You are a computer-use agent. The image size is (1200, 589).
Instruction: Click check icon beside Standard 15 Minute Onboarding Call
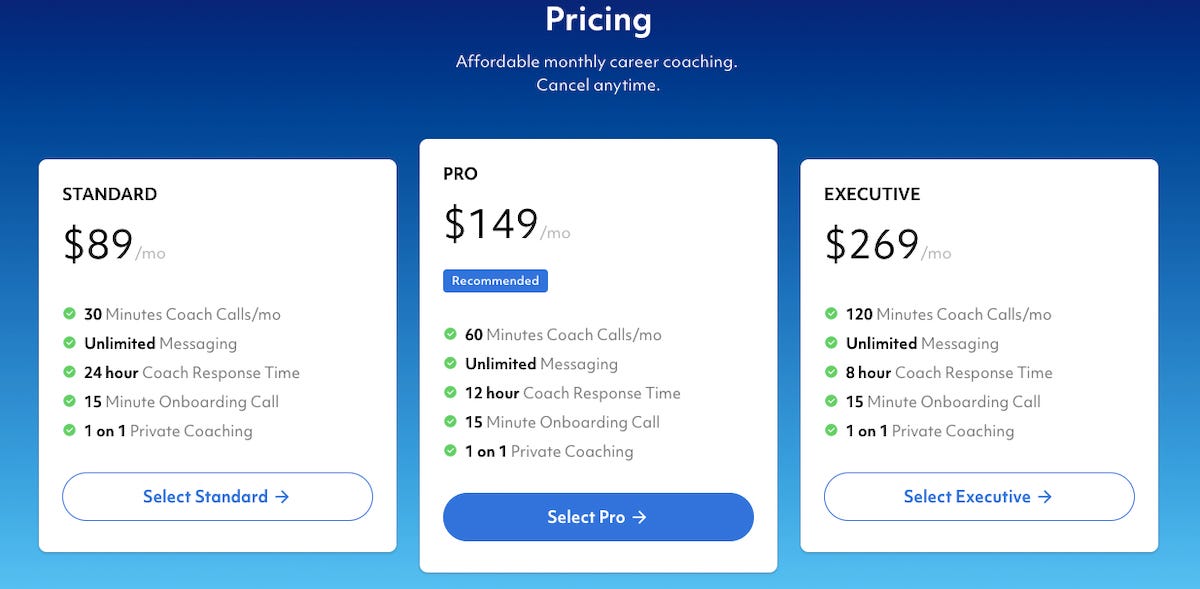69,401
